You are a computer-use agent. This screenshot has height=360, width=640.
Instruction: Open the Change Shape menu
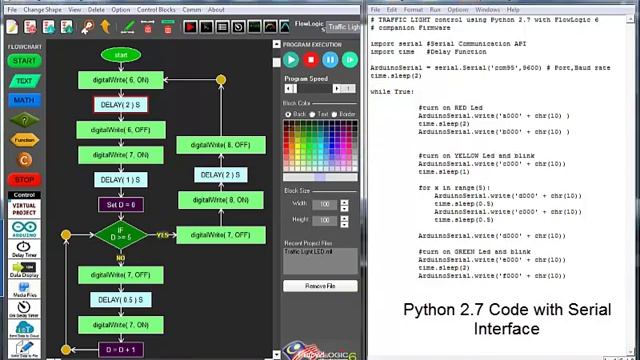click(x=42, y=9)
